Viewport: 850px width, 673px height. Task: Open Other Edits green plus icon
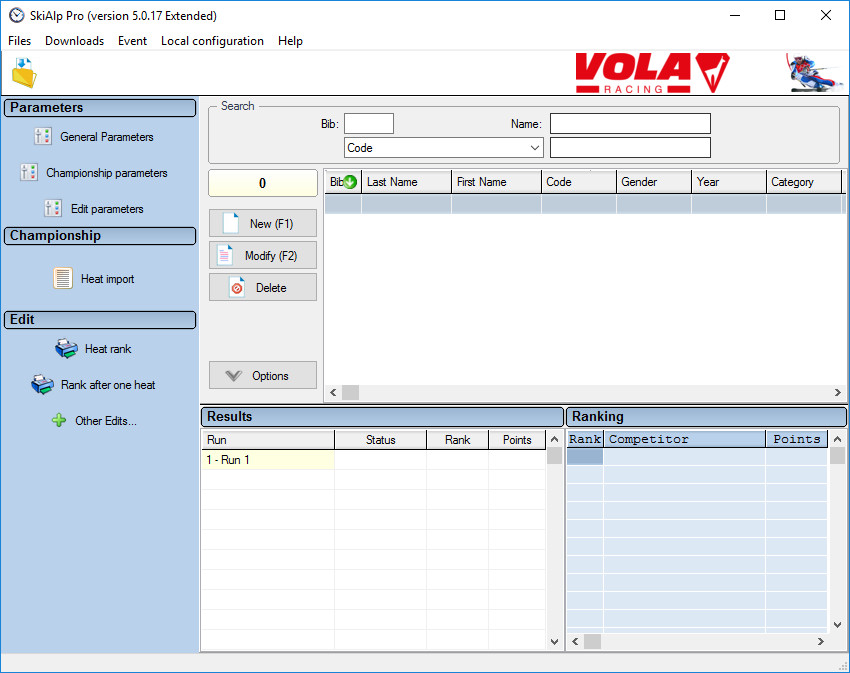point(59,421)
